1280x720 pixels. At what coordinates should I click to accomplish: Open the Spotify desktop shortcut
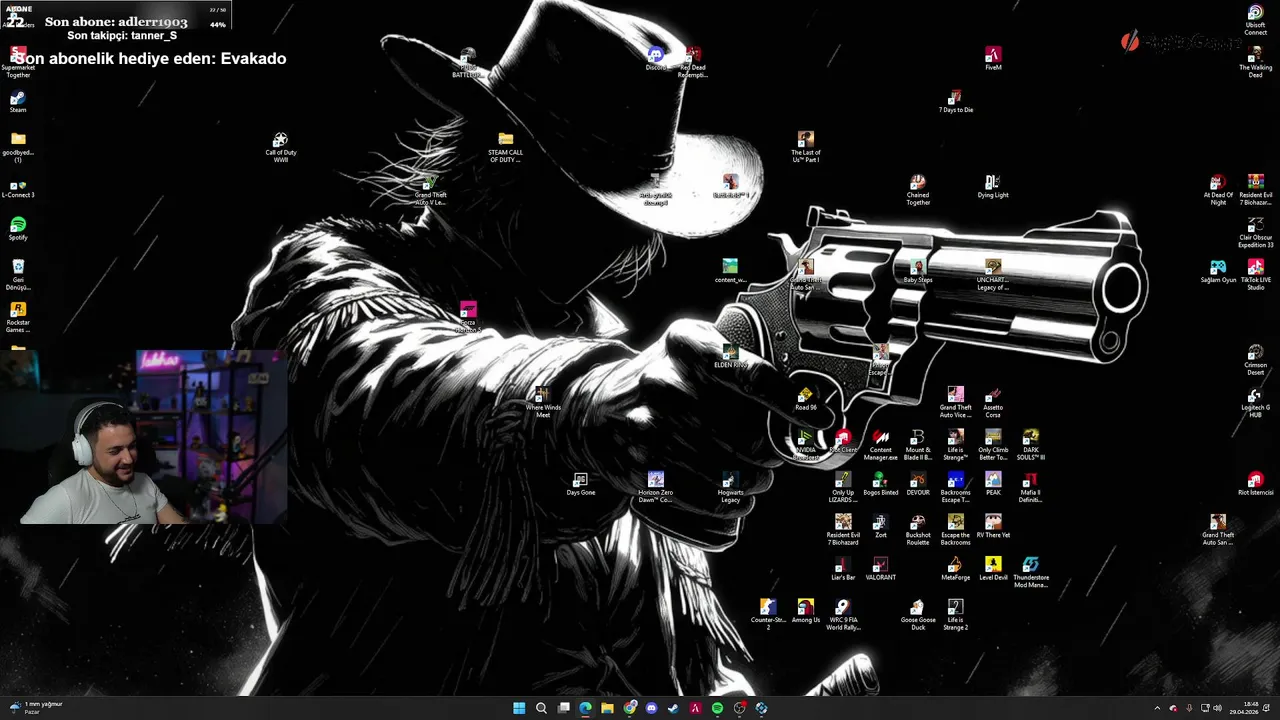tap(18, 230)
